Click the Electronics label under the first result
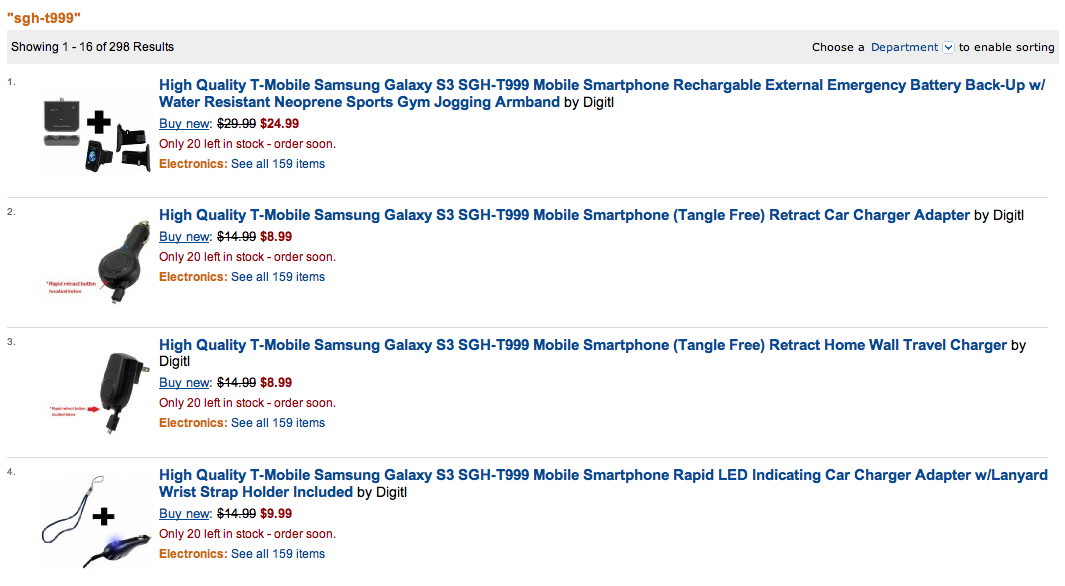 click(x=192, y=164)
